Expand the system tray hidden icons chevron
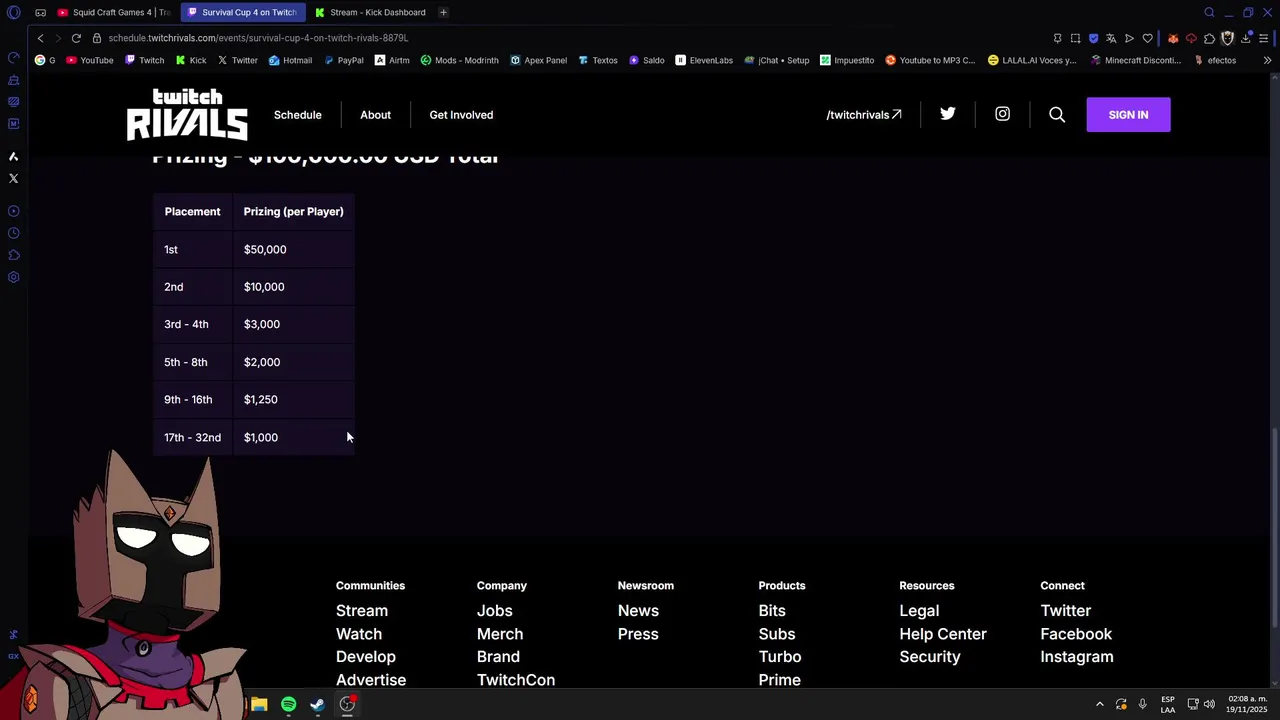 (1100, 704)
